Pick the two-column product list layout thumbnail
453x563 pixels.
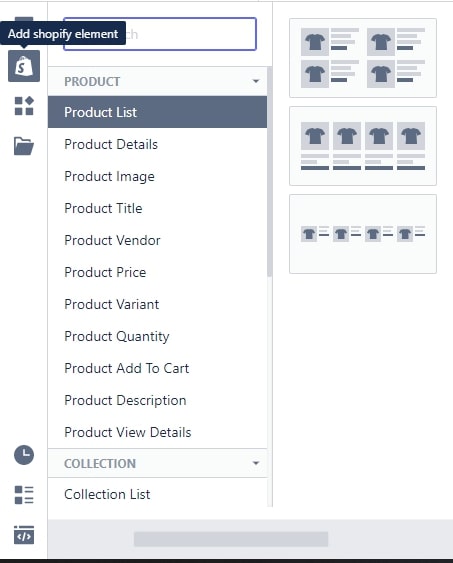click(363, 58)
